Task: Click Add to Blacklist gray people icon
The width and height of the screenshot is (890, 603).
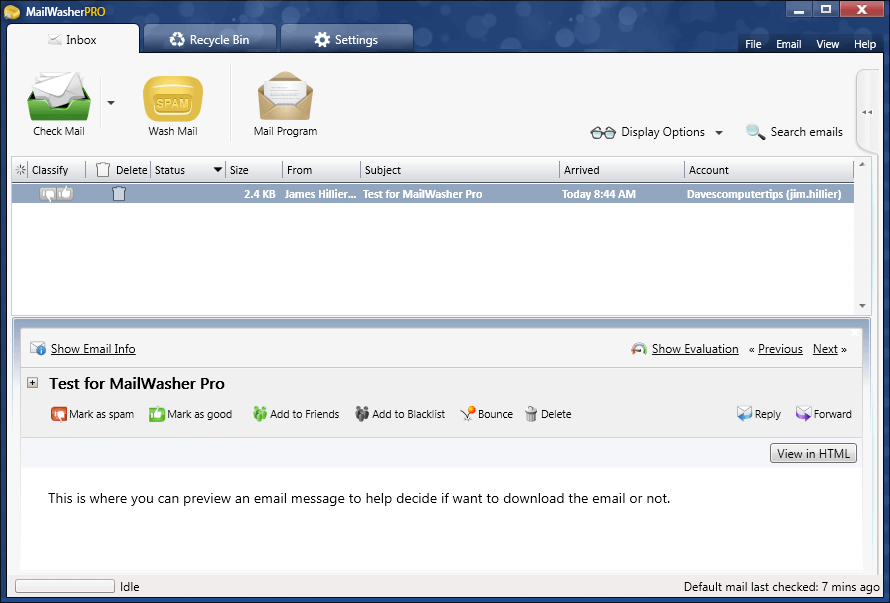Action: pyautogui.click(x=362, y=414)
